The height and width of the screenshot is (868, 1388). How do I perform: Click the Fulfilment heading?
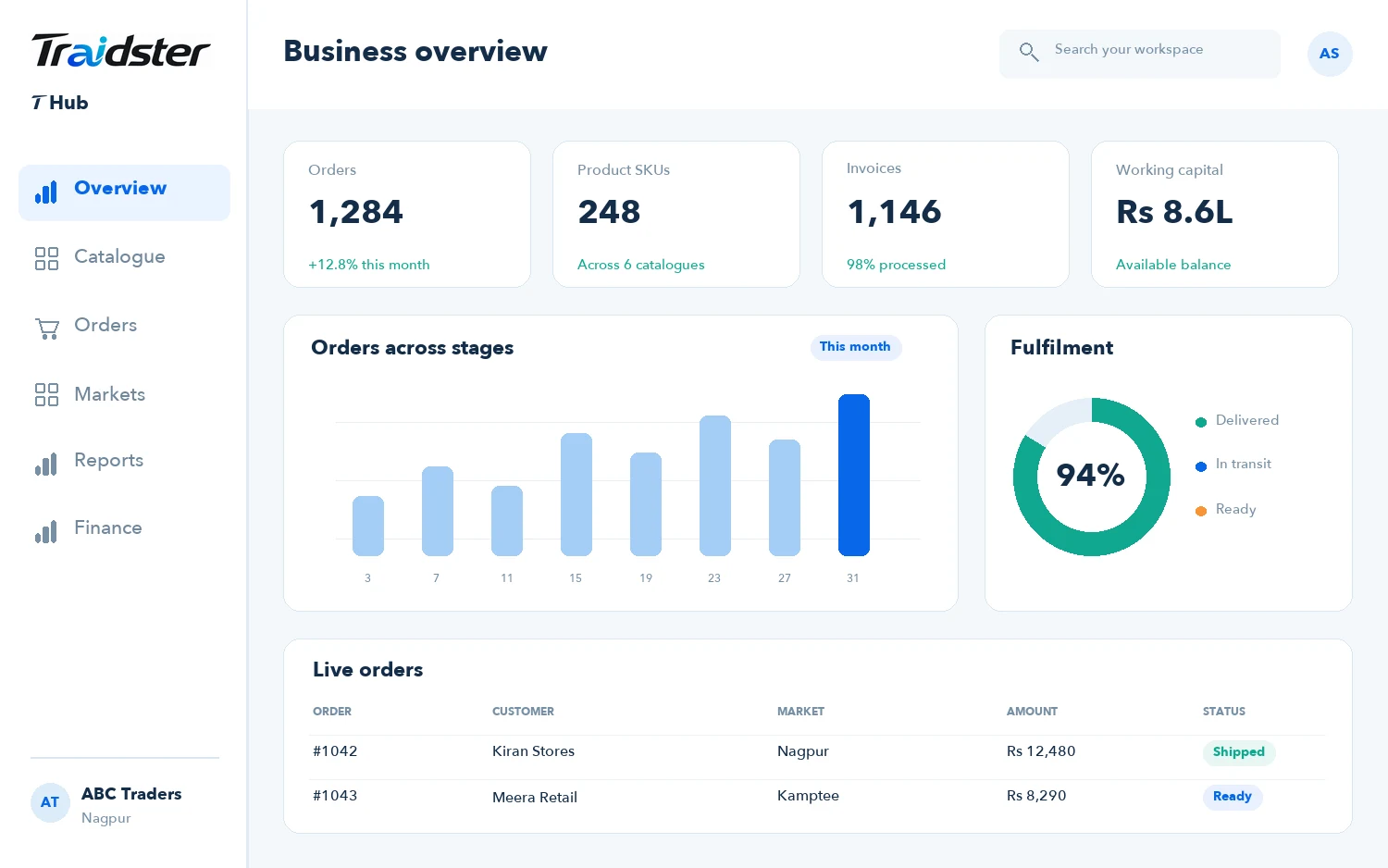(x=1061, y=348)
